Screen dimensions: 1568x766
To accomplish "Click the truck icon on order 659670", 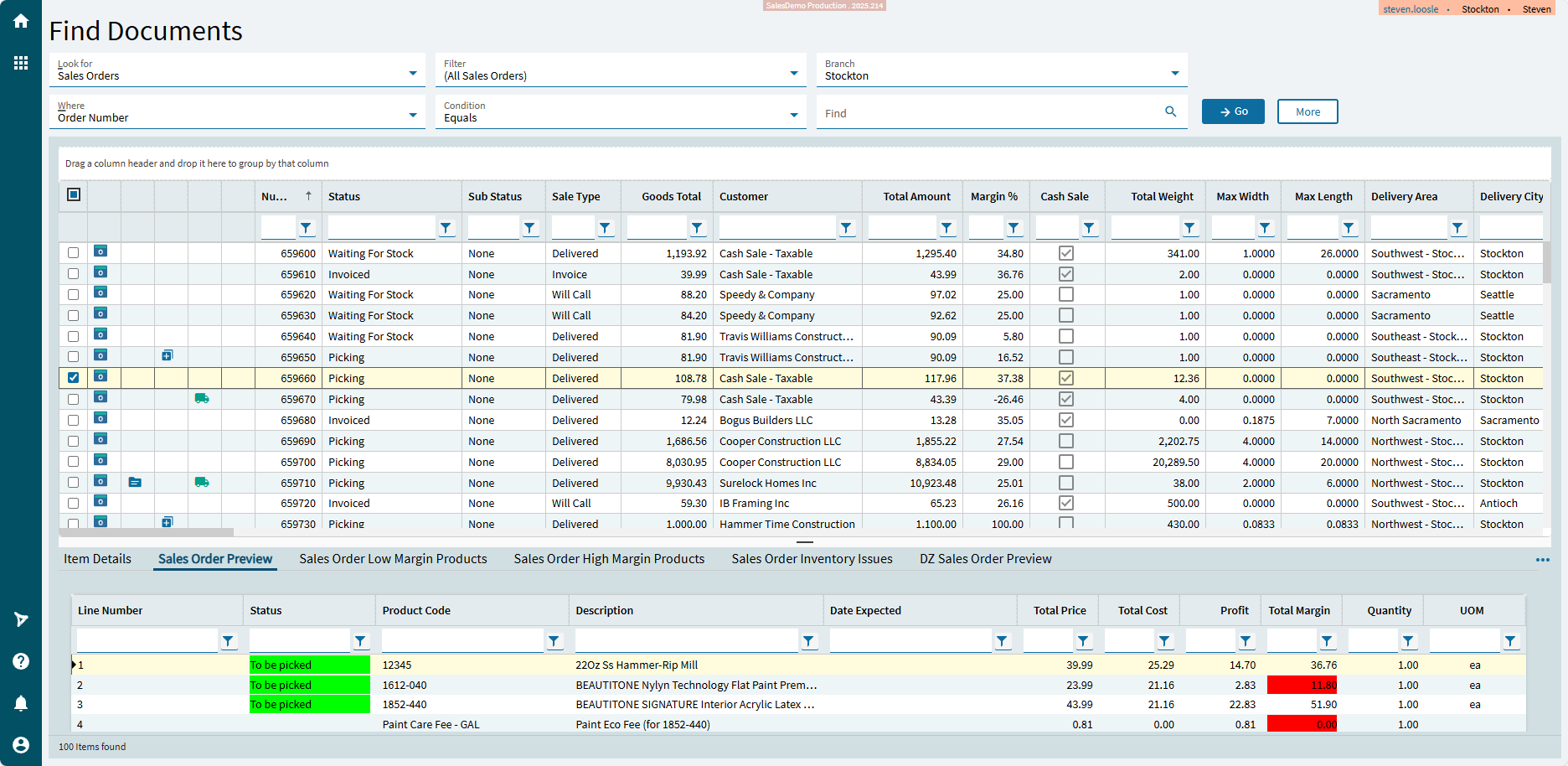I will (x=202, y=399).
